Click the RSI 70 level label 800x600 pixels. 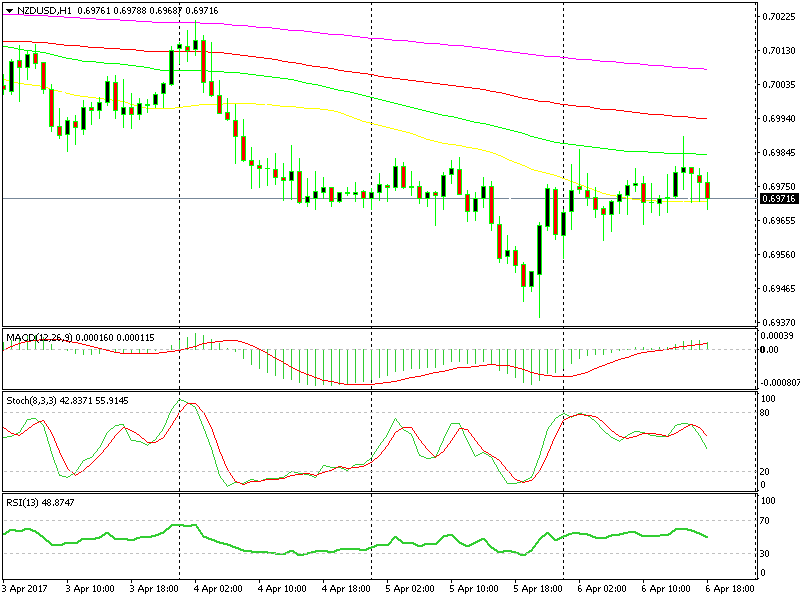coord(765,521)
